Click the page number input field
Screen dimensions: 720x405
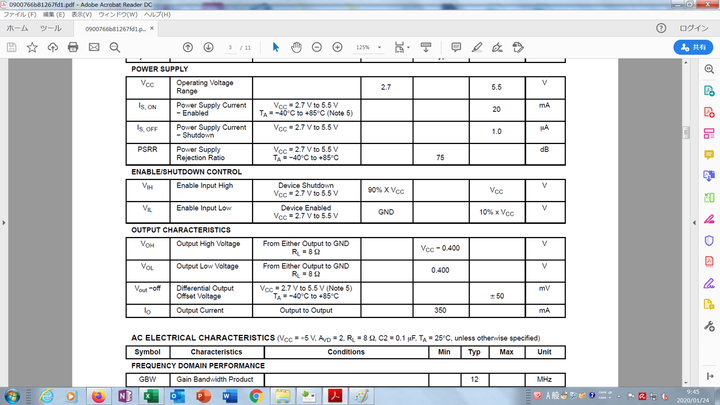tap(230, 47)
